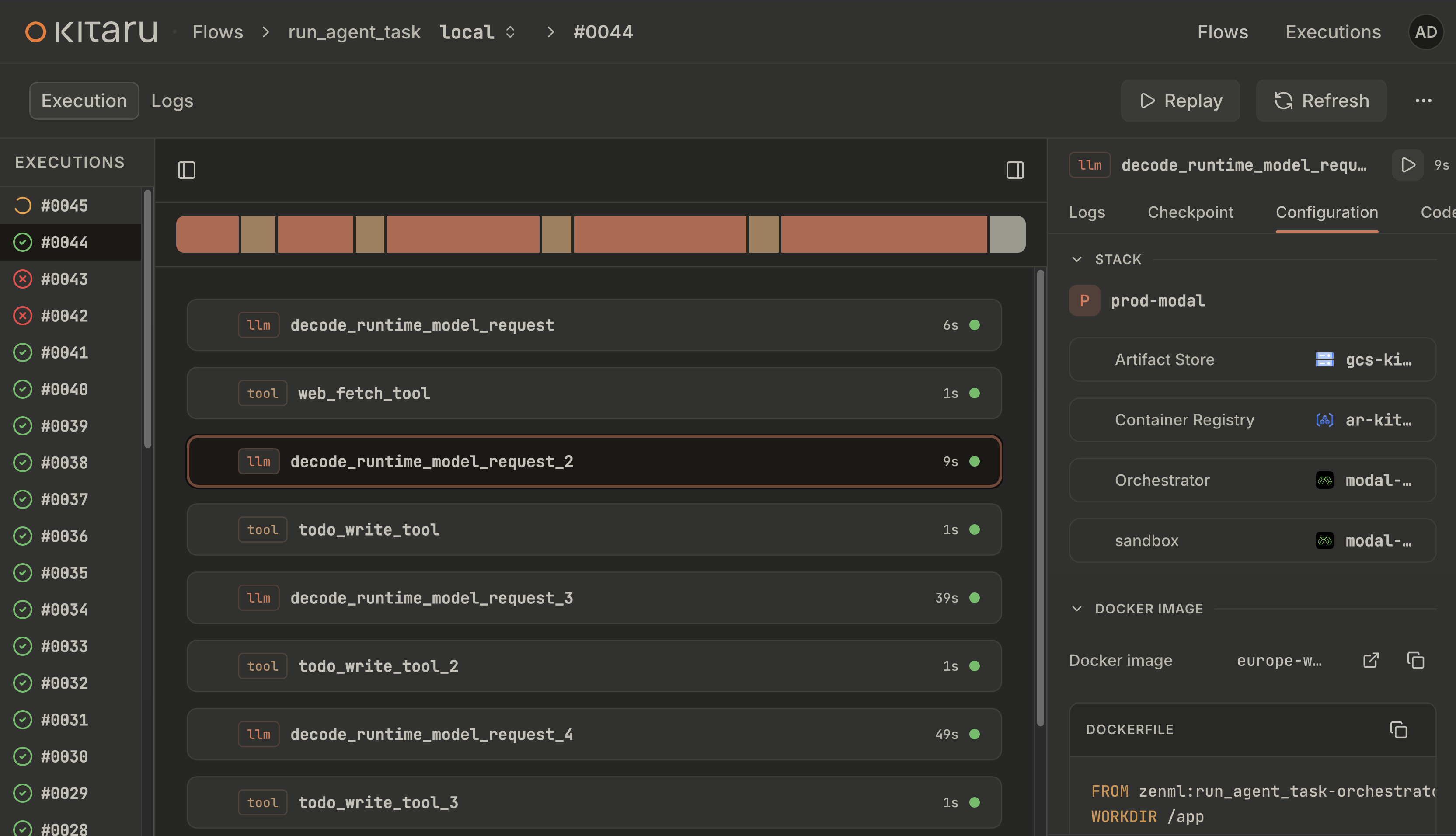
Task: Open Docker image external link
Action: [x=1370, y=660]
